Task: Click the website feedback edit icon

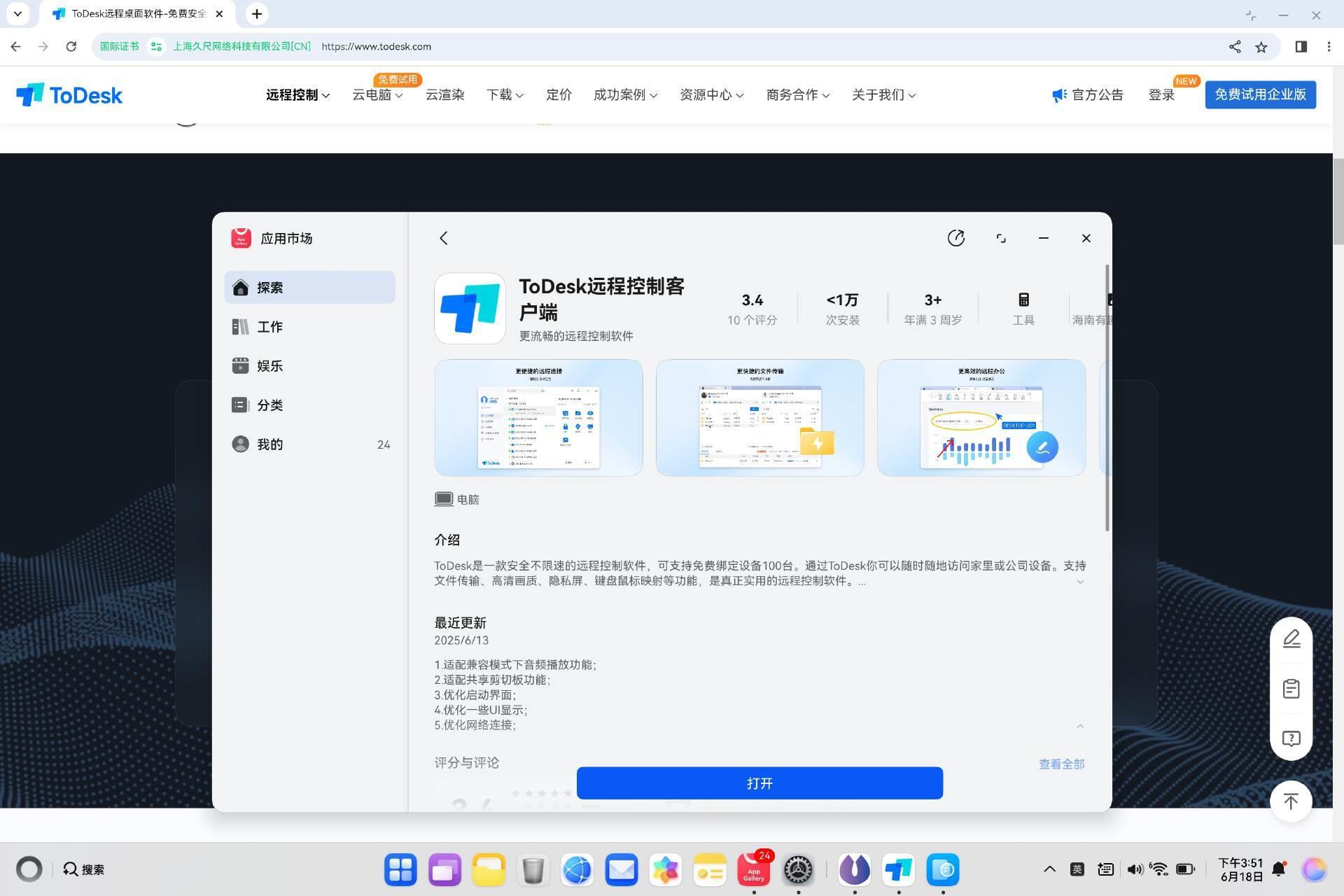Action: [1291, 639]
